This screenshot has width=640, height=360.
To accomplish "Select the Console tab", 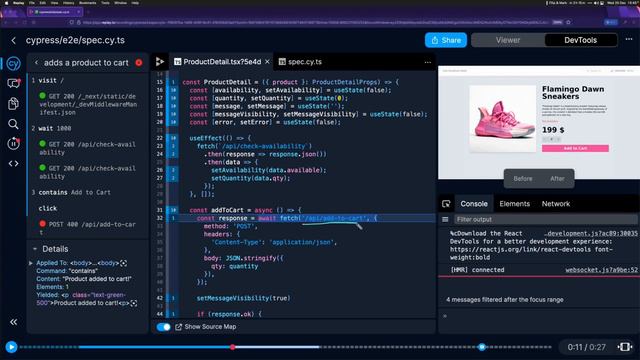I will point(474,204).
